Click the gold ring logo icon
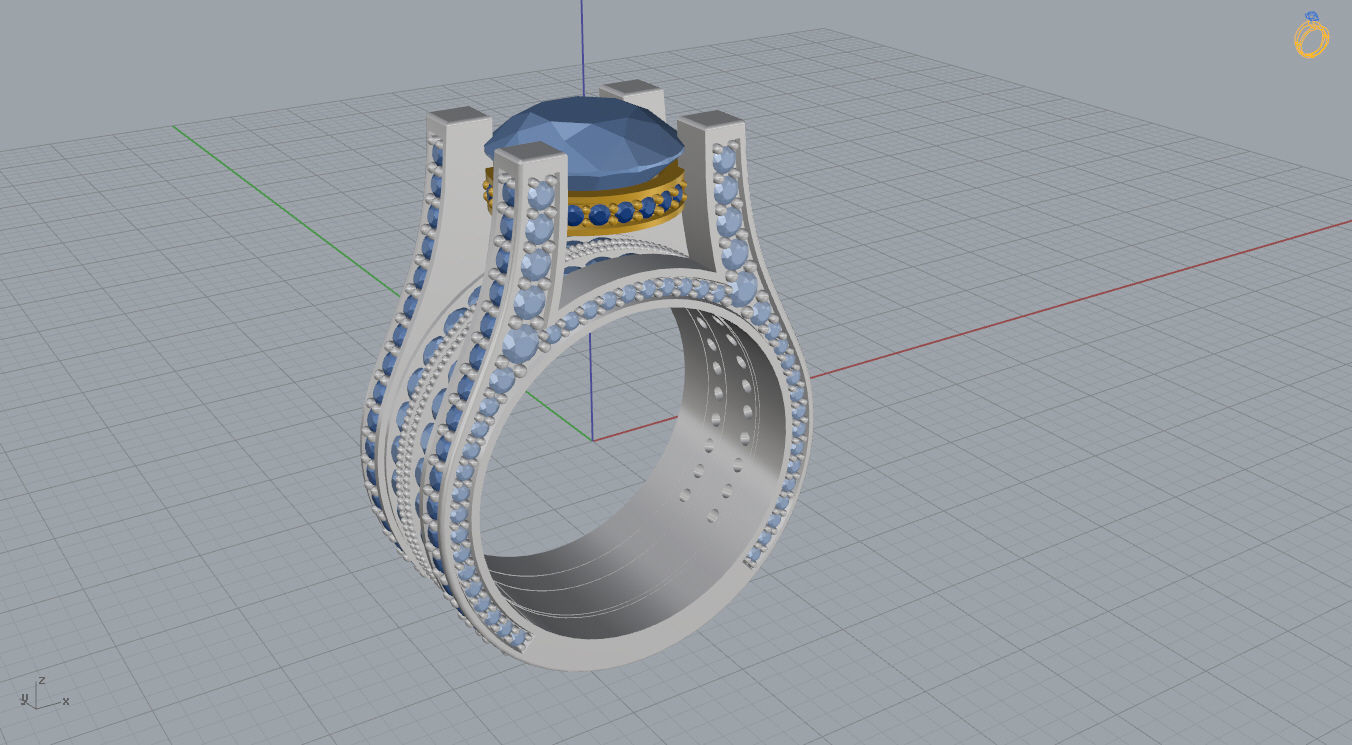This screenshot has width=1352, height=745. 1311,35
